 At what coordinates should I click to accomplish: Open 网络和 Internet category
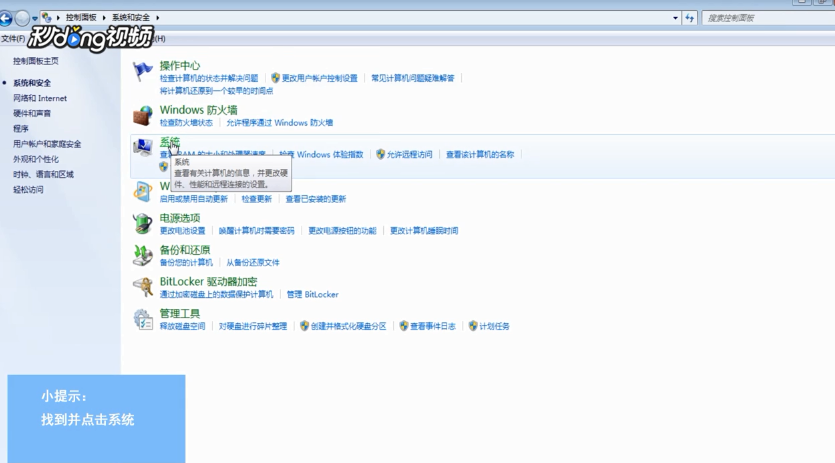[40, 98]
